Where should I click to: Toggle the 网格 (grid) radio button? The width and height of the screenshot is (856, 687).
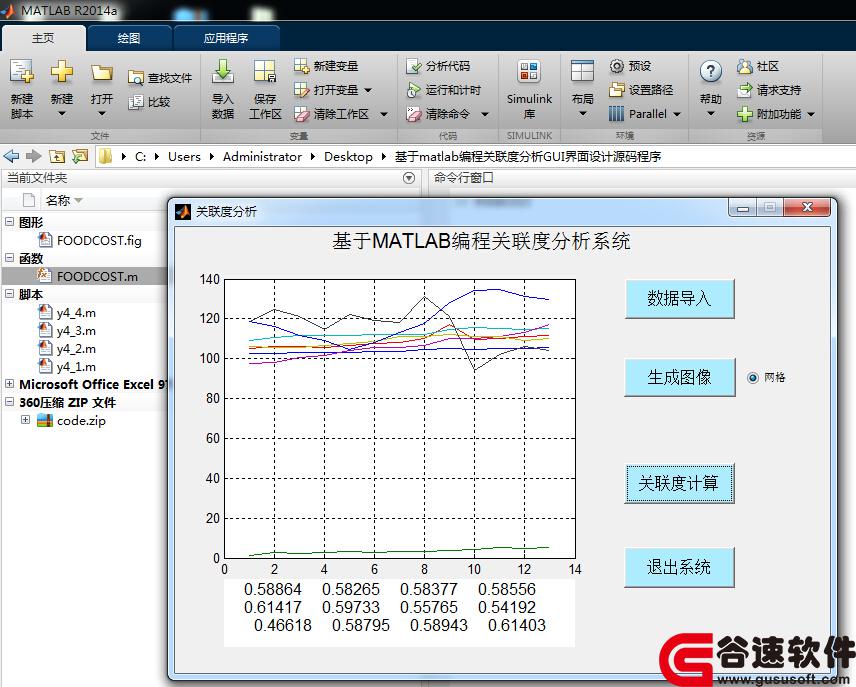coord(752,377)
